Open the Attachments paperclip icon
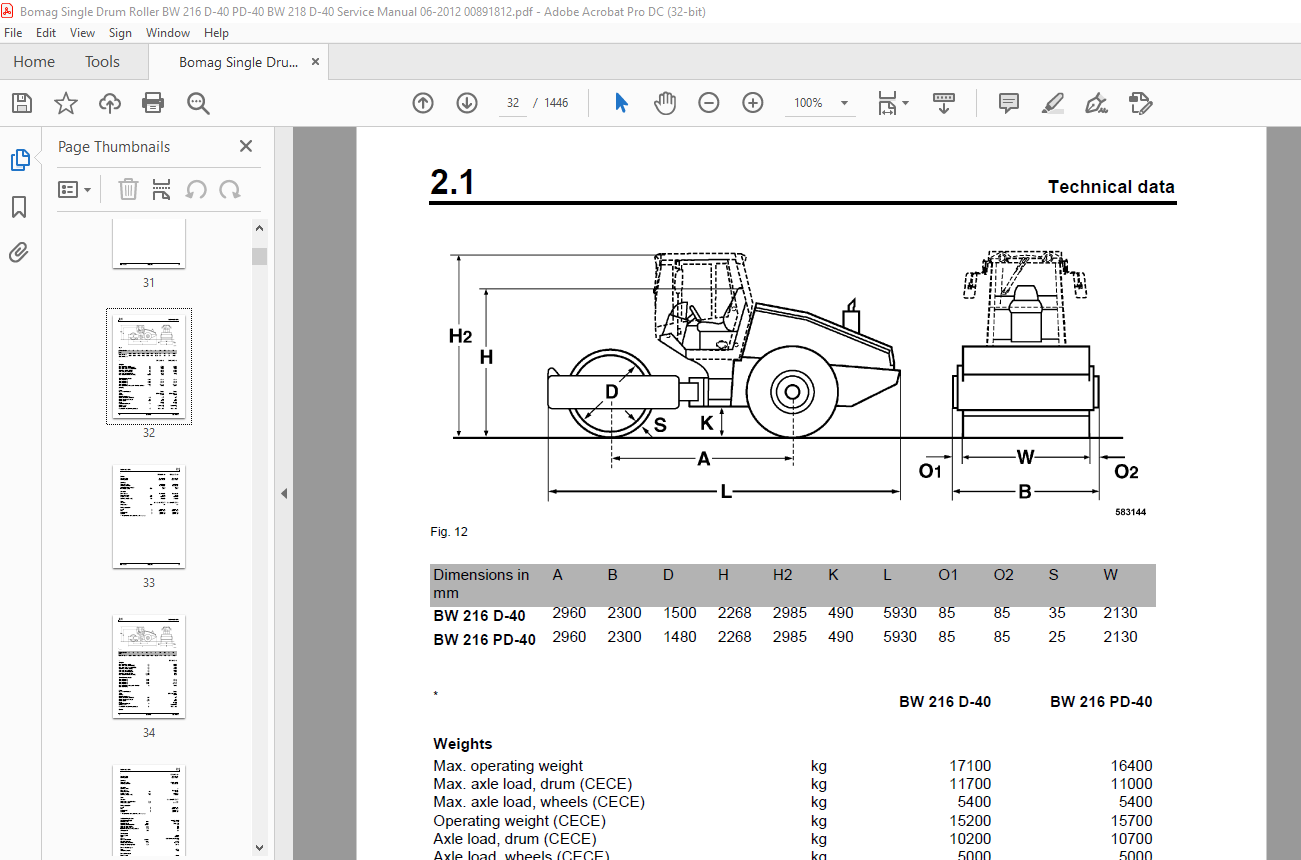This screenshot has height=860, width=1301. 19,253
